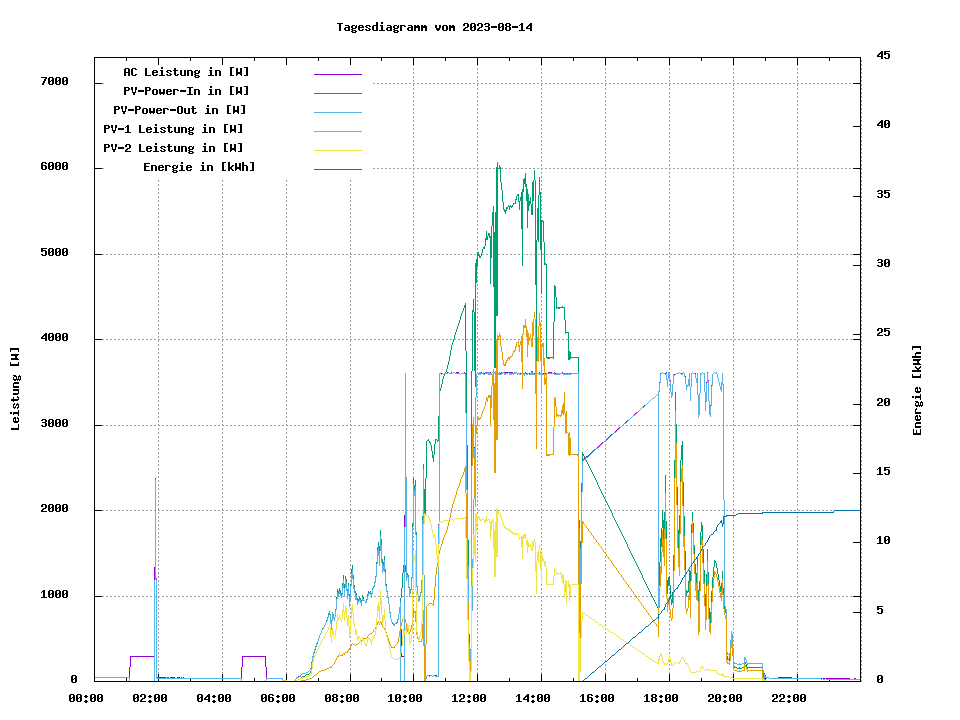Click the 'Energie in [kWh]' legend entry
The height and width of the screenshot is (720, 960).
pos(199,167)
